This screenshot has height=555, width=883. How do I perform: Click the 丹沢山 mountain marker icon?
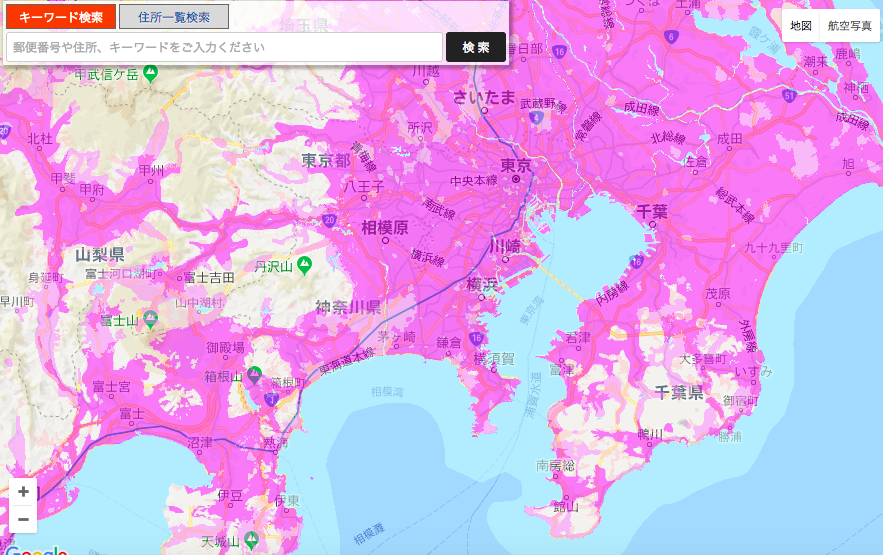305,265
